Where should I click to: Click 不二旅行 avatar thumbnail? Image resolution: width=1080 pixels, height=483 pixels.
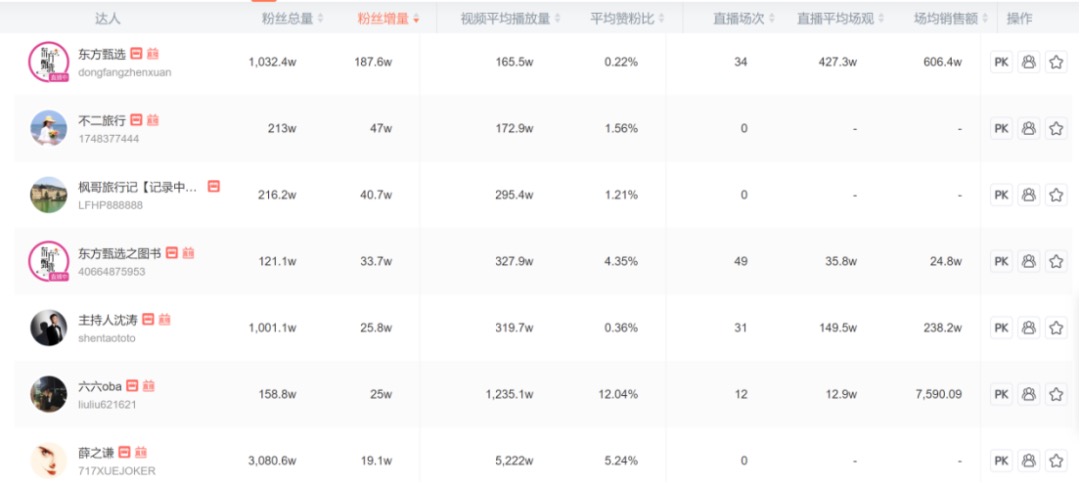point(48,128)
